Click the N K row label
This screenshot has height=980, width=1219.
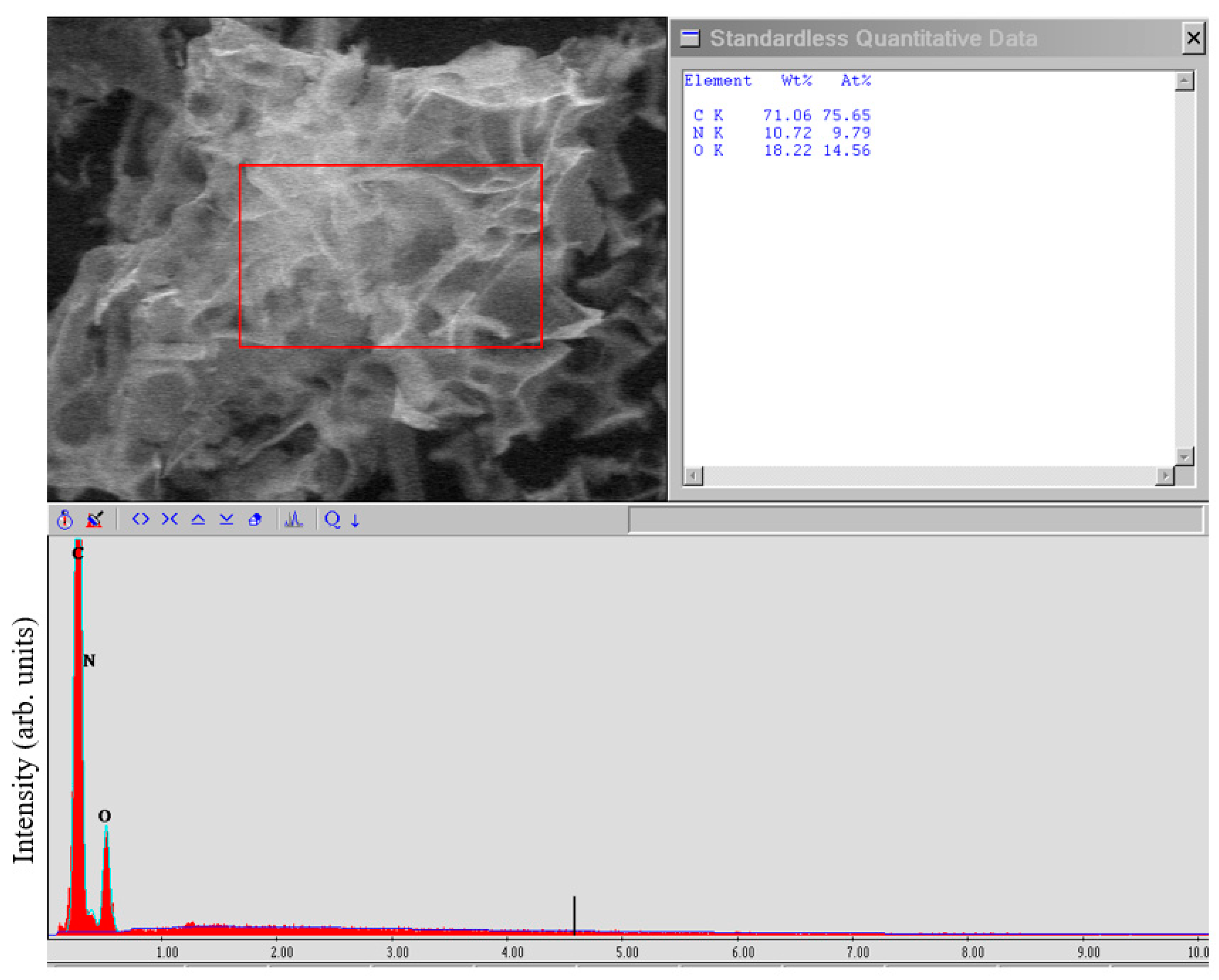point(708,133)
